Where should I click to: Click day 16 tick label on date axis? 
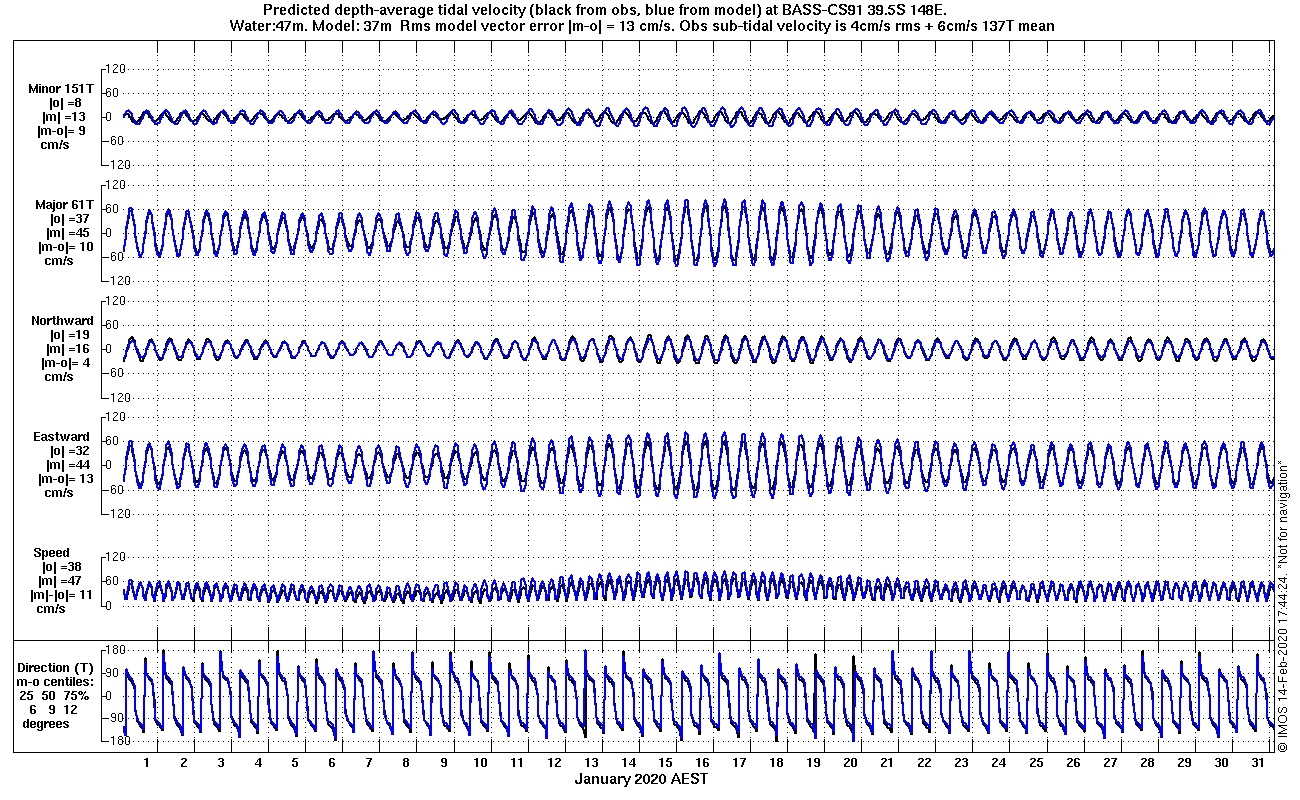pos(702,763)
